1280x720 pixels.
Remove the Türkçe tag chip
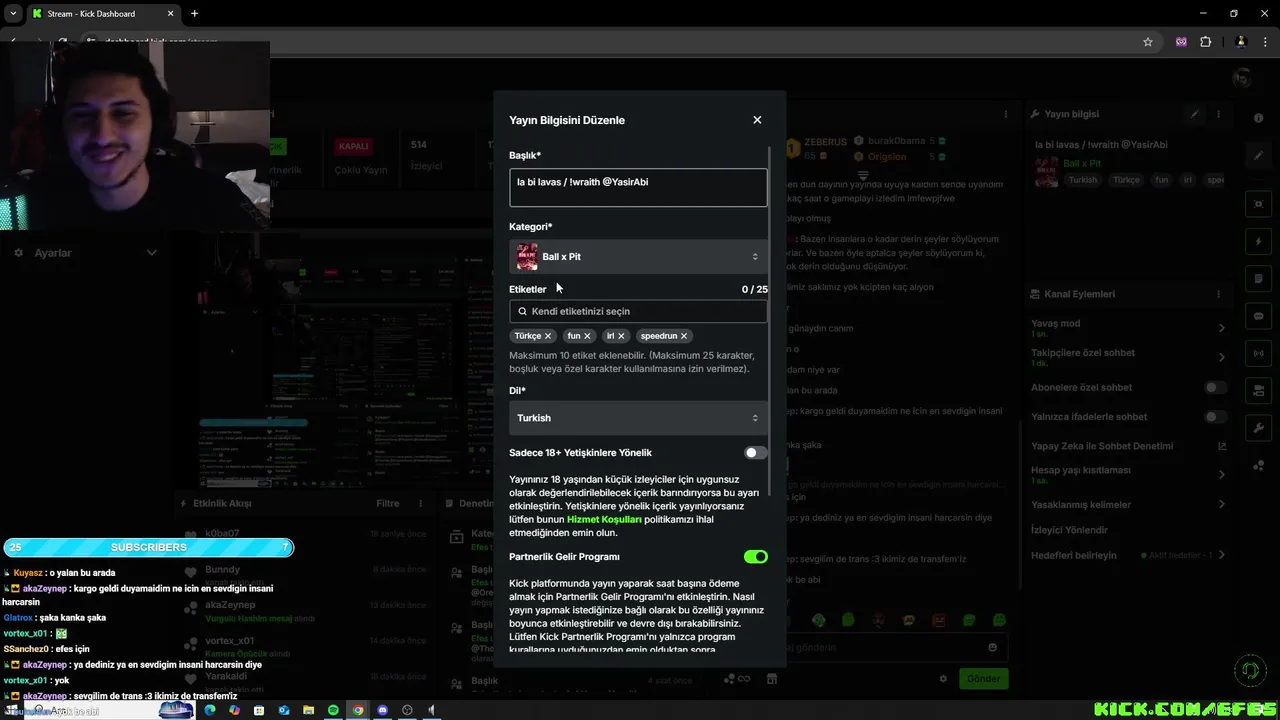548,336
